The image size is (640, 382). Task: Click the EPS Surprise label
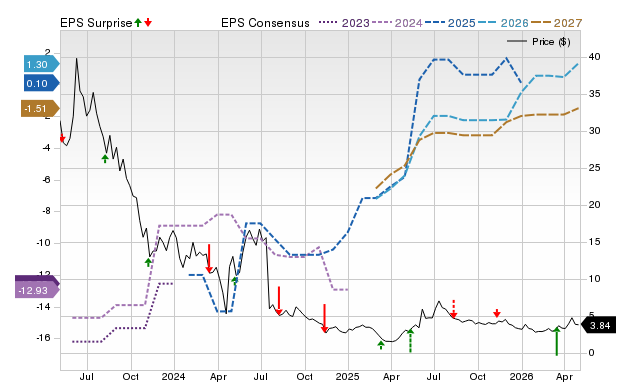96,23
